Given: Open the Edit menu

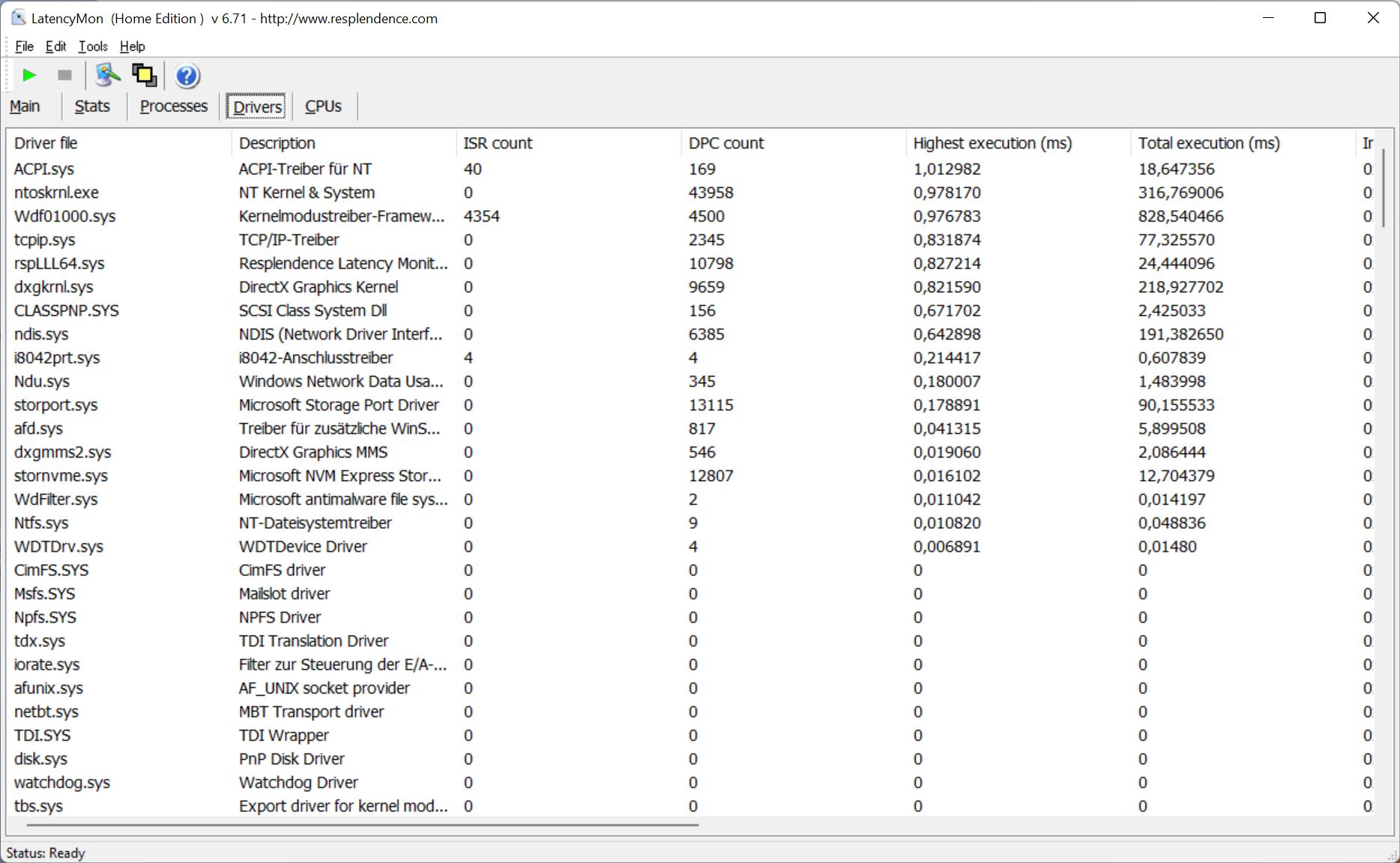Looking at the screenshot, I should point(55,46).
